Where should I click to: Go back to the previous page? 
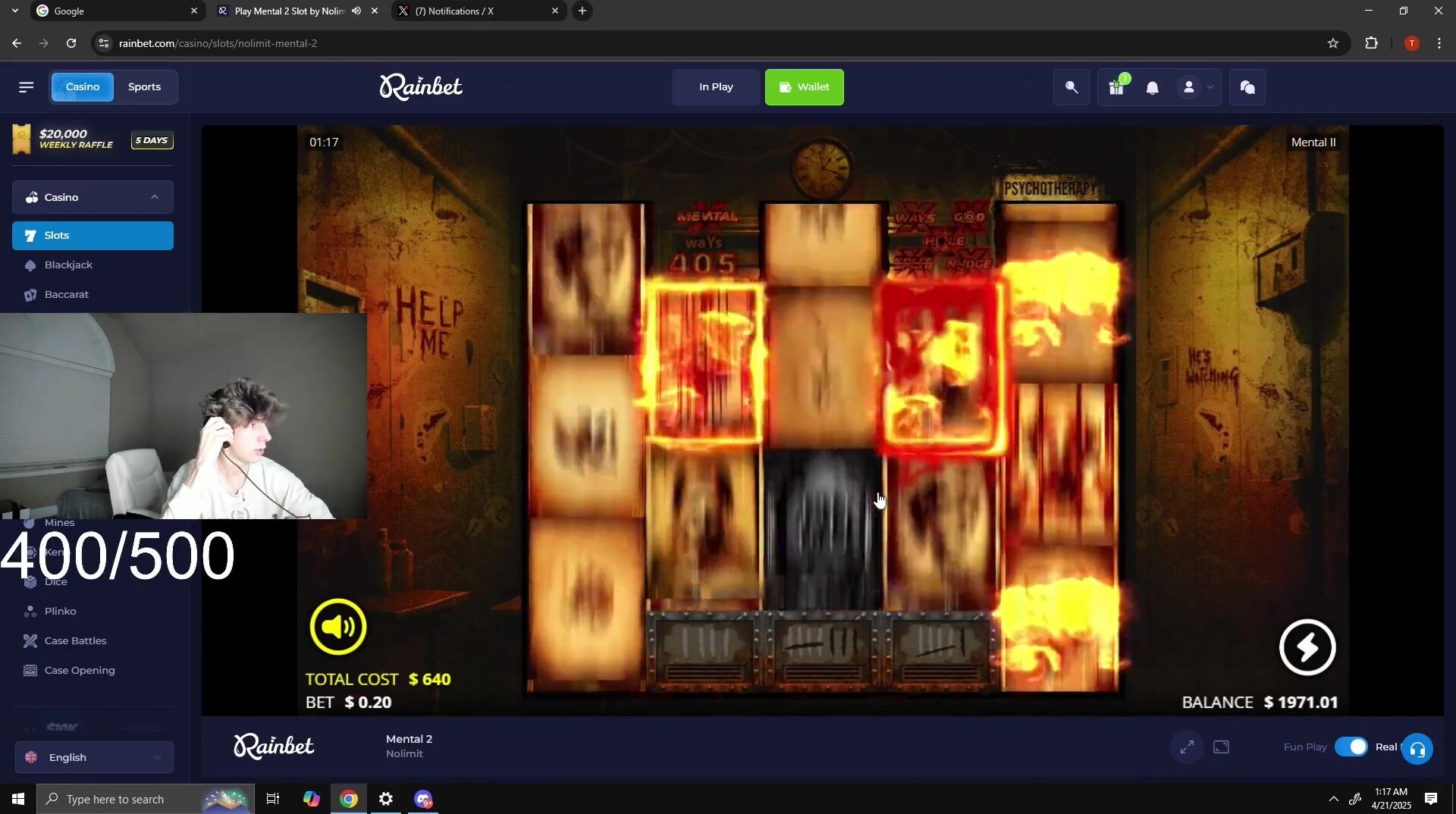point(17,43)
